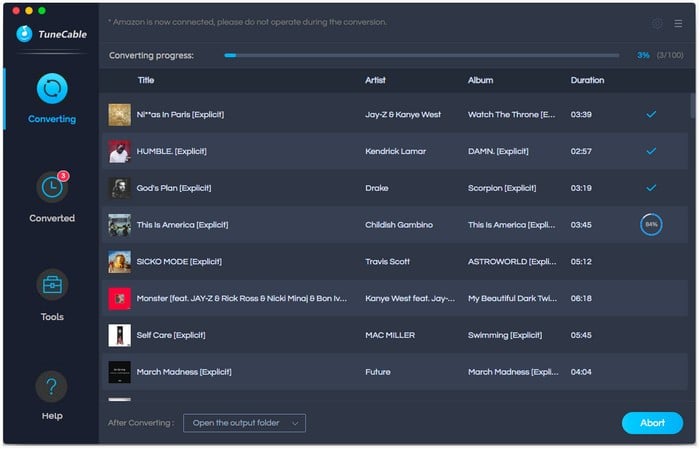This screenshot has width=700, height=449.
Task: Select This Is America [Explicit] title
Action: [182, 224]
